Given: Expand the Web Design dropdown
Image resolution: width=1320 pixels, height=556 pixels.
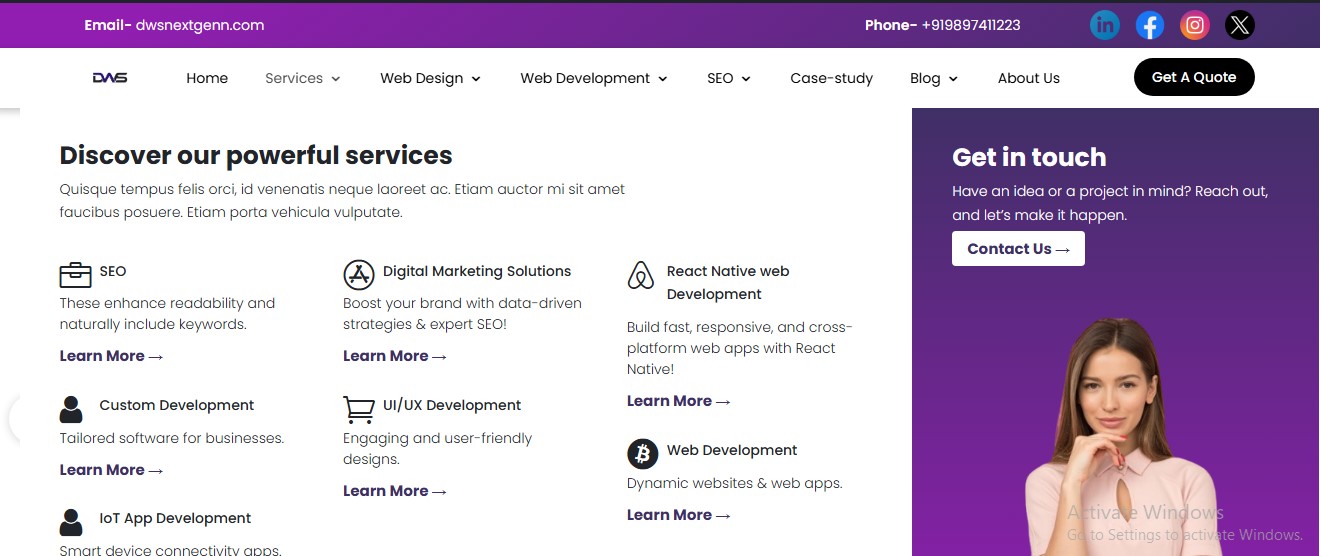Looking at the screenshot, I should 430,78.
